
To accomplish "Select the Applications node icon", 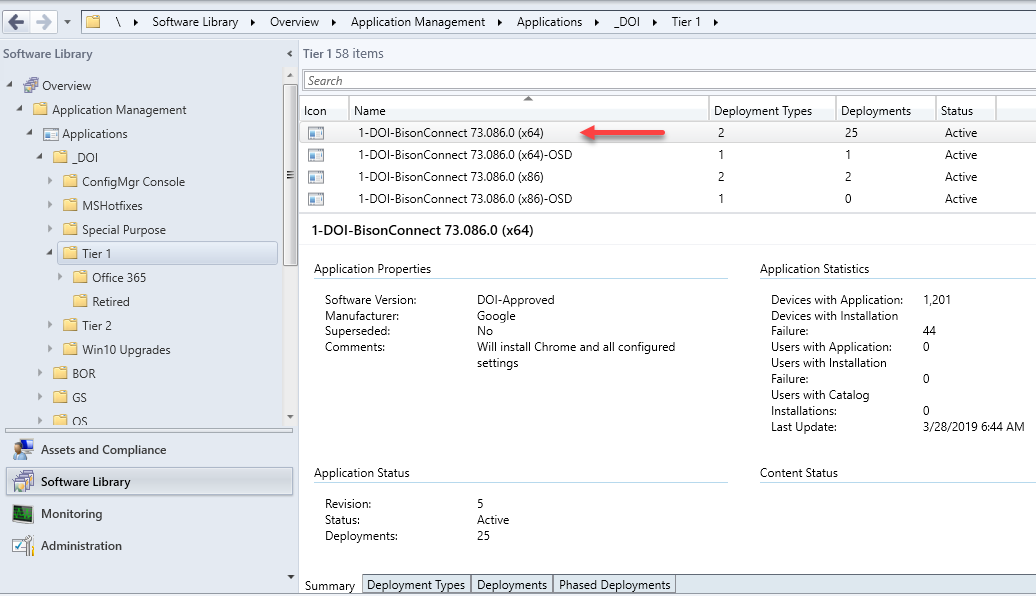I will point(50,133).
